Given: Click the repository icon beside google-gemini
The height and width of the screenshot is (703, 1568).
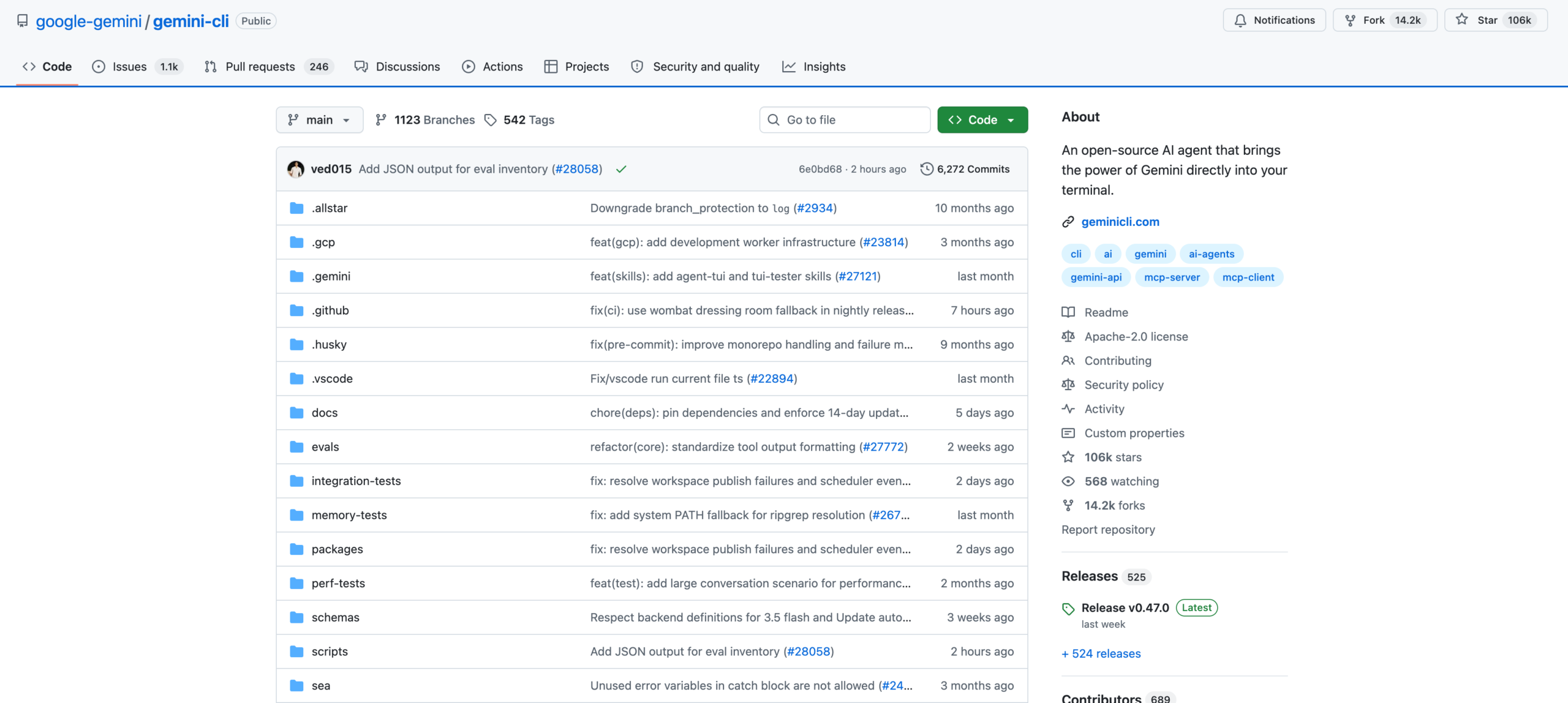Looking at the screenshot, I should click(x=23, y=21).
